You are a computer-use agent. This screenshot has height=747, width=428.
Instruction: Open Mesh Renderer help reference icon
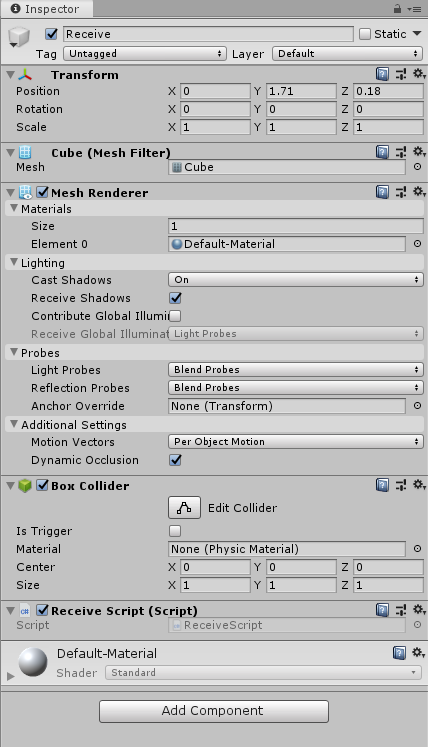pyautogui.click(x=382, y=192)
